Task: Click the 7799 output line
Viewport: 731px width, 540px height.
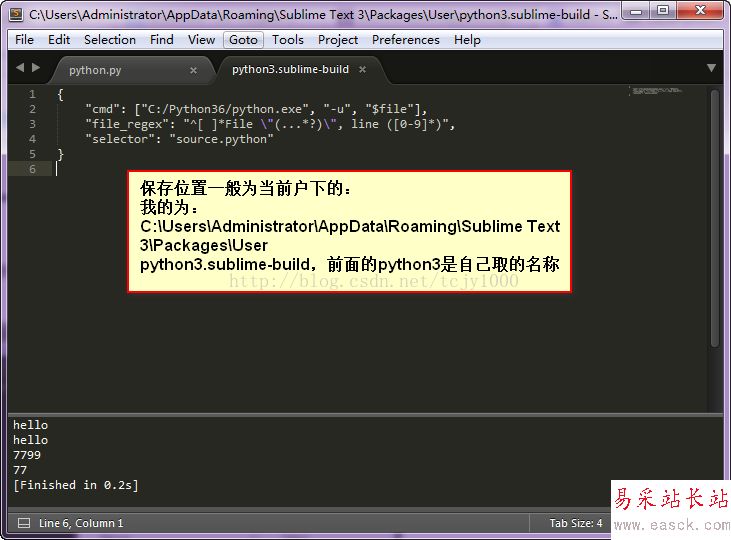Action: pos(27,455)
